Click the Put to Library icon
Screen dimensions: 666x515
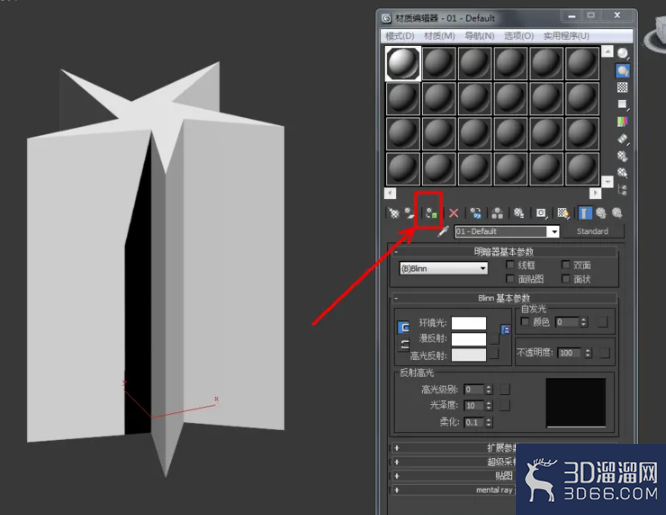pos(519,213)
